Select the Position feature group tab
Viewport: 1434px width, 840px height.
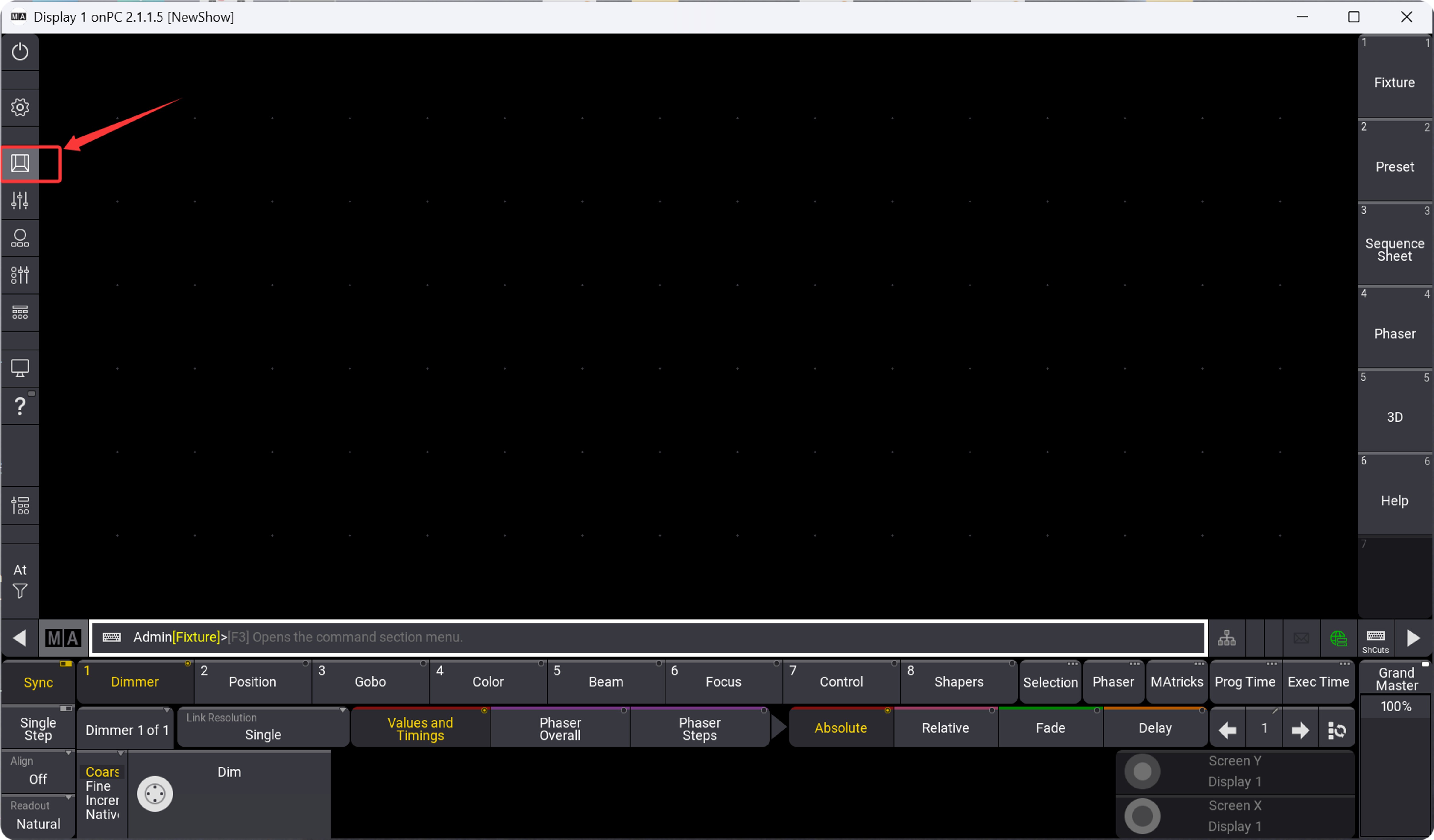tap(252, 682)
